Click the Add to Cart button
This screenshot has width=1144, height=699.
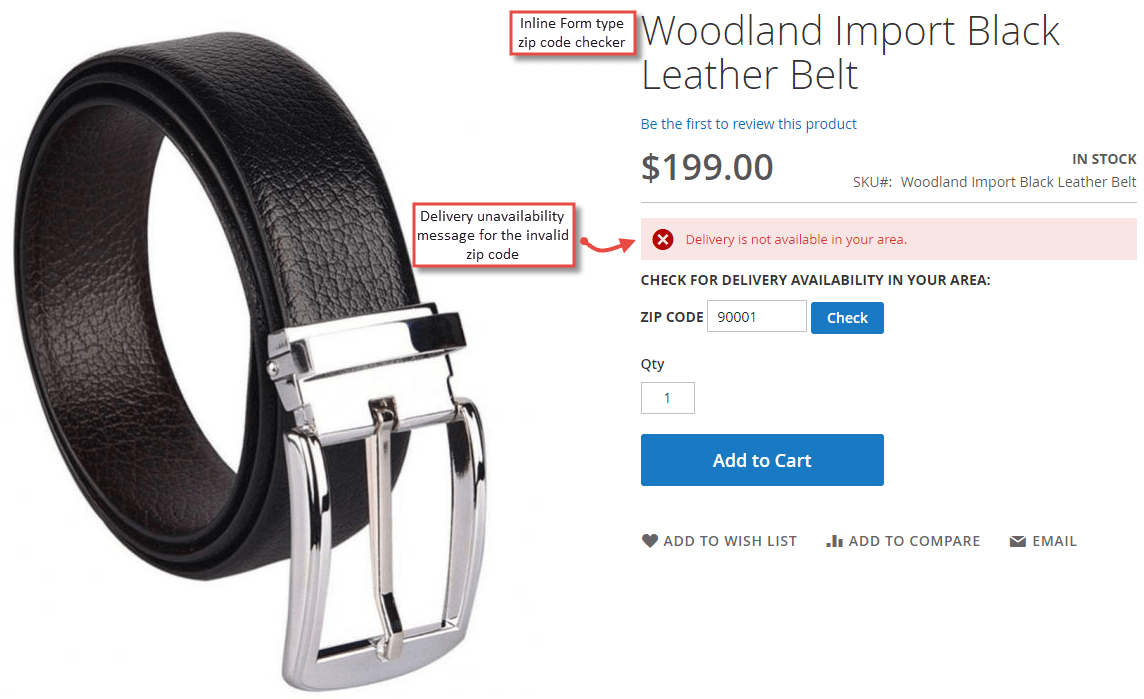(762, 460)
